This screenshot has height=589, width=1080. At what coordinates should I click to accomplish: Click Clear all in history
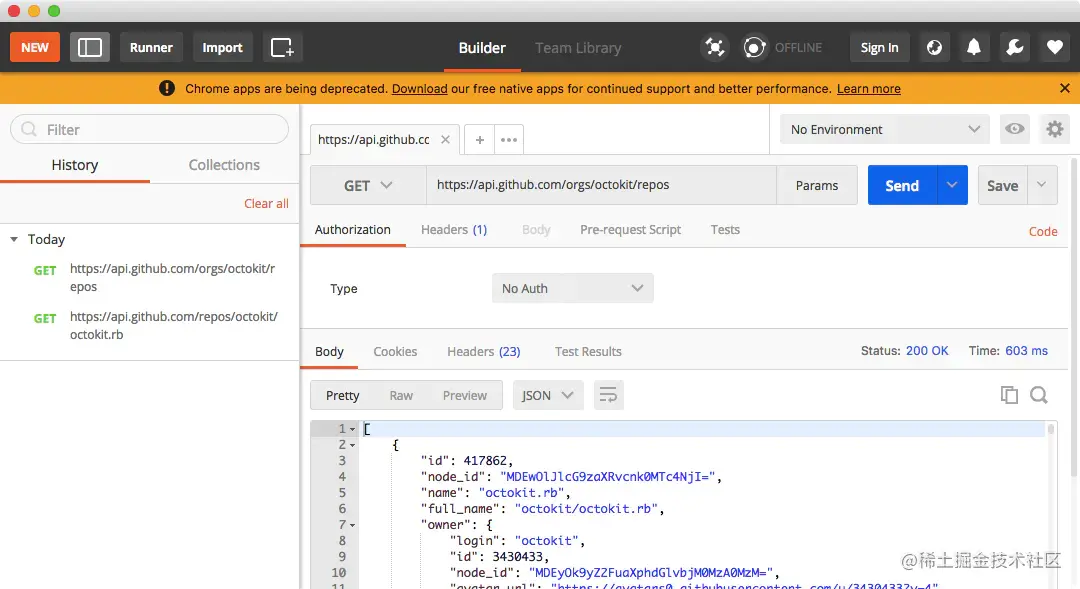pyautogui.click(x=266, y=203)
